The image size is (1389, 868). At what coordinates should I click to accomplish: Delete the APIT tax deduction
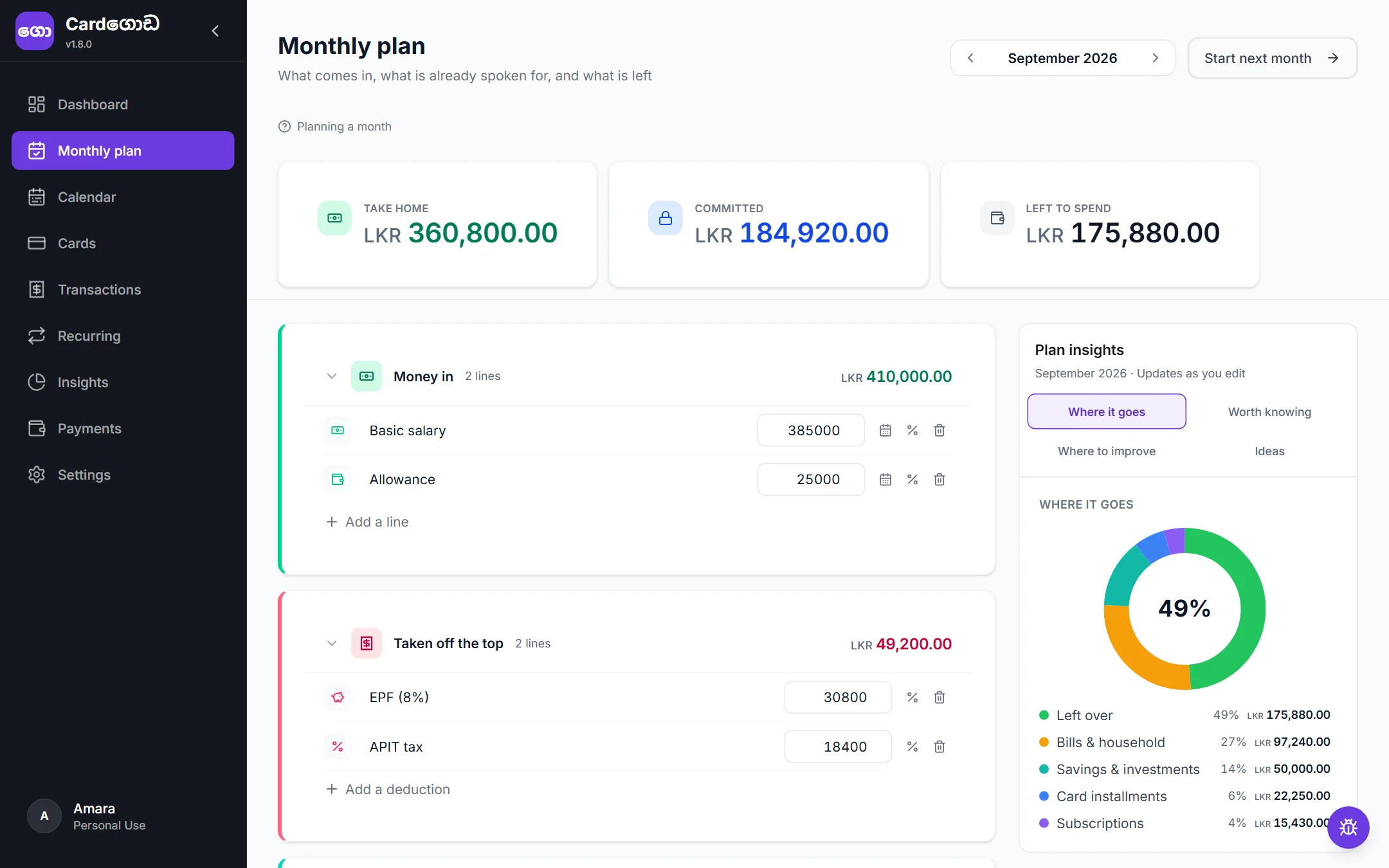(940, 746)
